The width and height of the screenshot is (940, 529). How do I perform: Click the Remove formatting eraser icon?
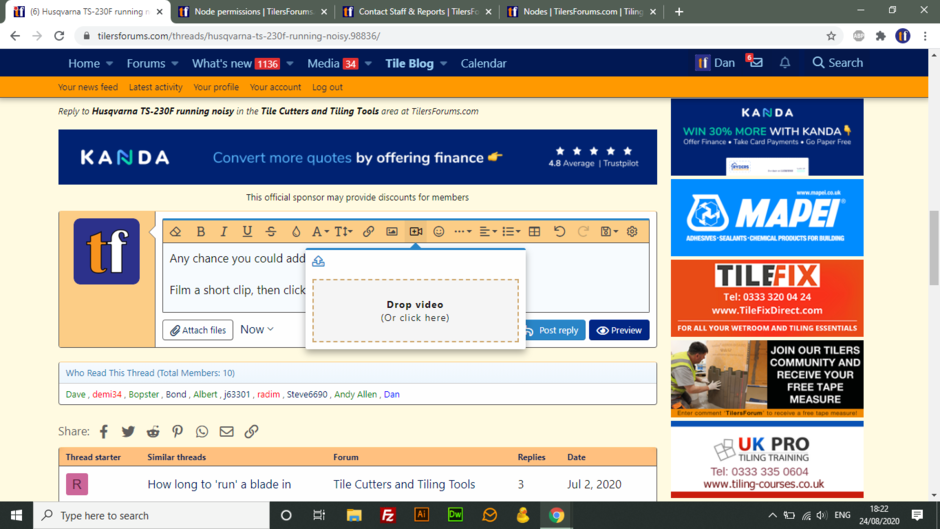[x=176, y=232]
